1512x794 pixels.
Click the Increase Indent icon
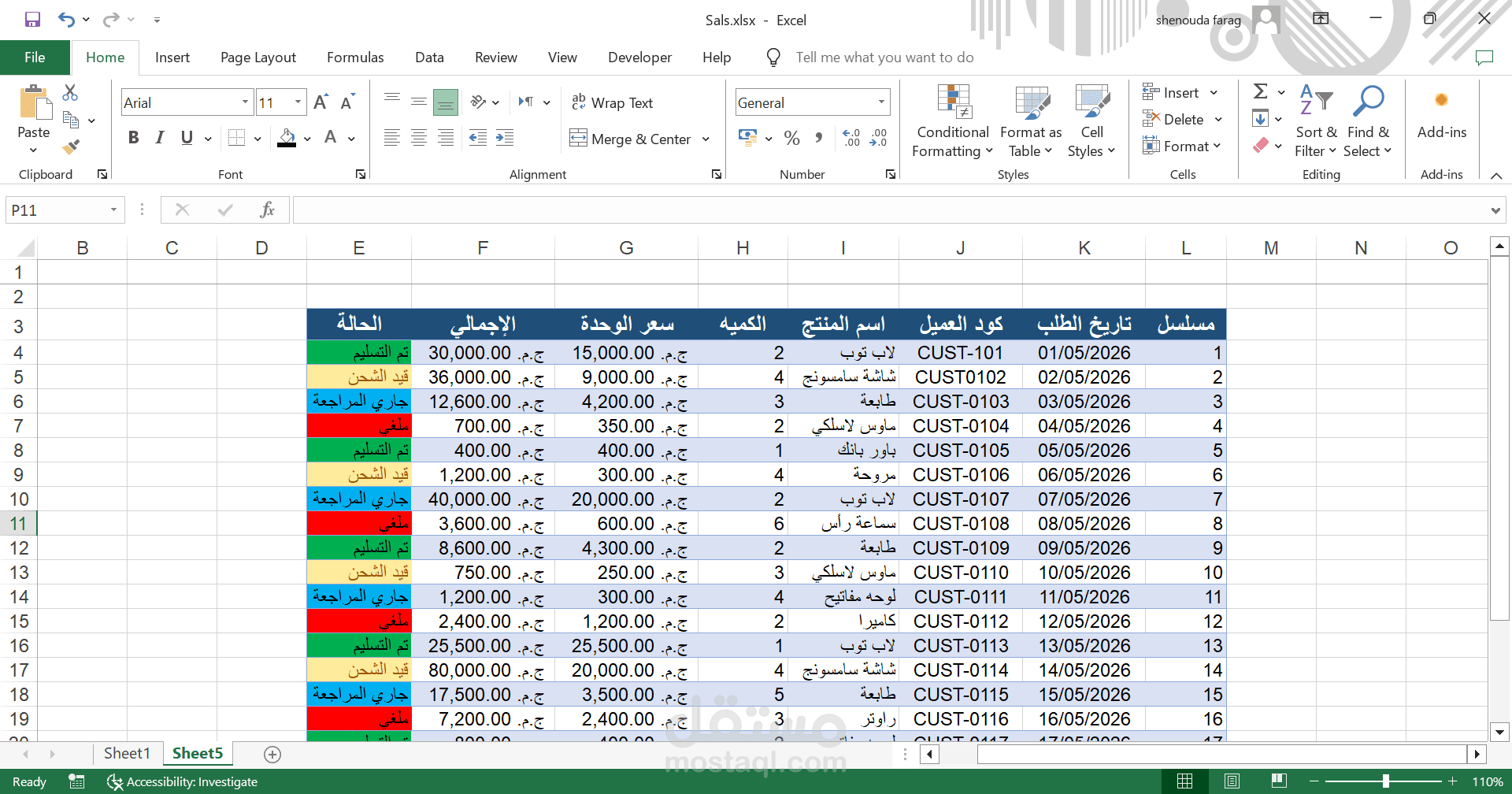point(505,138)
